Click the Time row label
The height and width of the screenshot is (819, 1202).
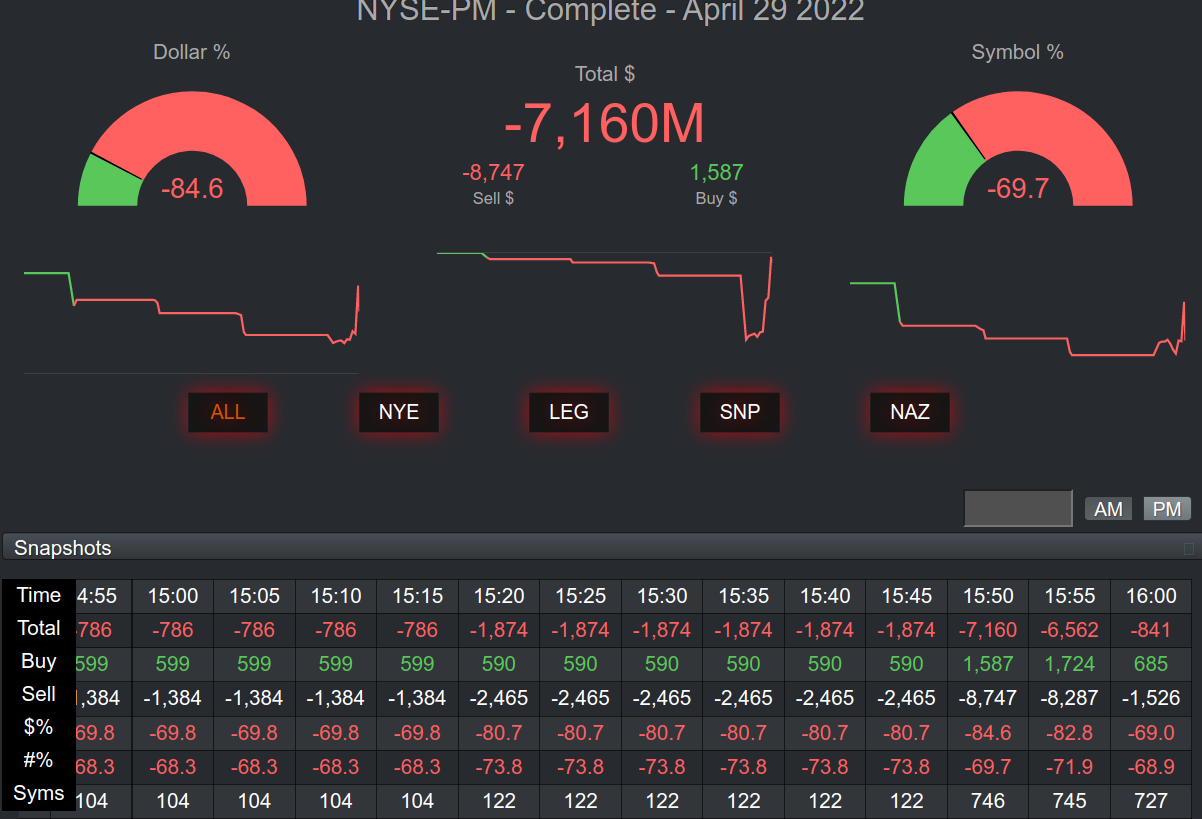point(39,595)
